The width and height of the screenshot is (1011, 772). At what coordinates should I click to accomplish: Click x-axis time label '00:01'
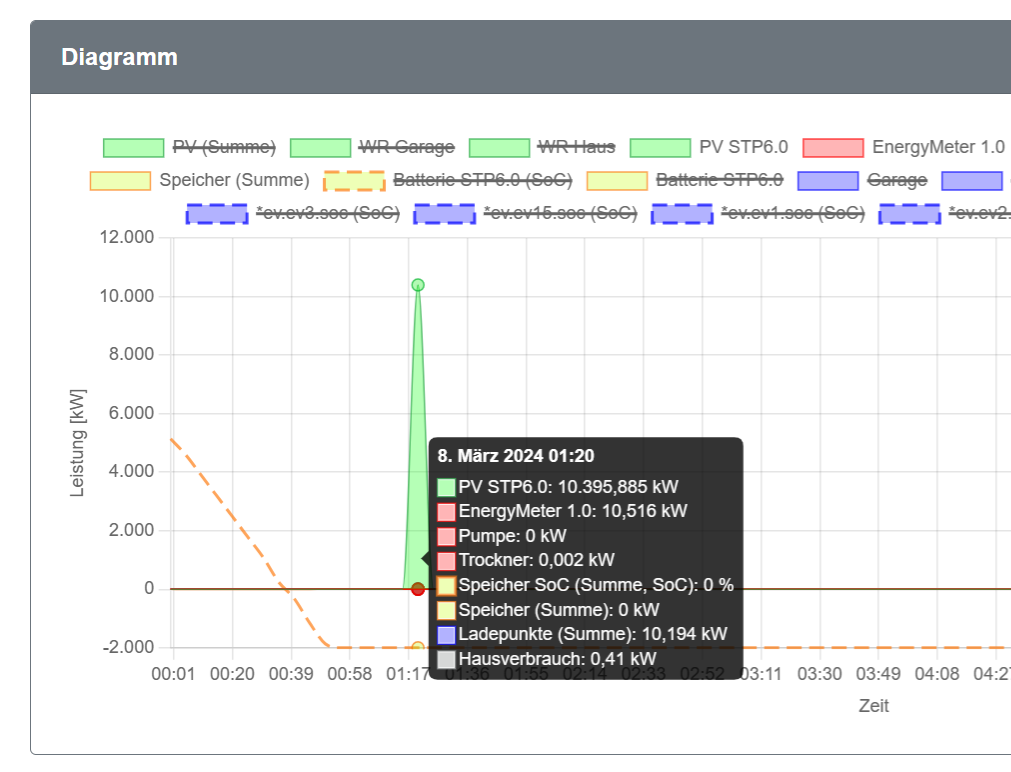tap(173, 674)
